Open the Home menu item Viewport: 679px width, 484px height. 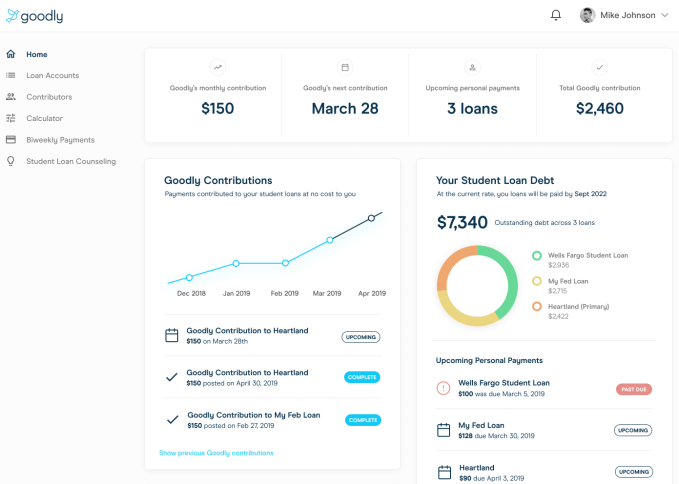37,54
